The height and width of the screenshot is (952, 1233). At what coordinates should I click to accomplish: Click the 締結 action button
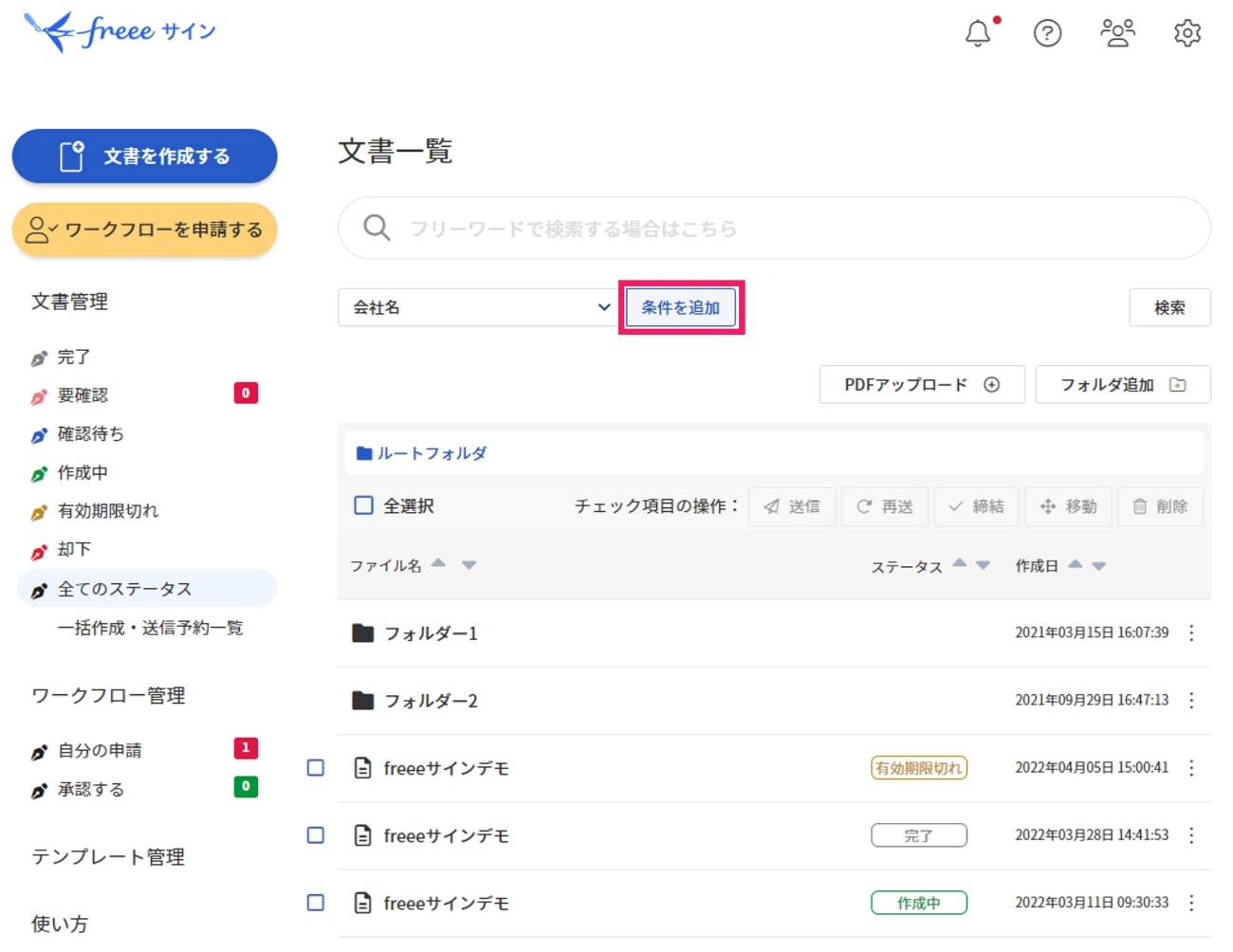pyautogui.click(x=976, y=506)
